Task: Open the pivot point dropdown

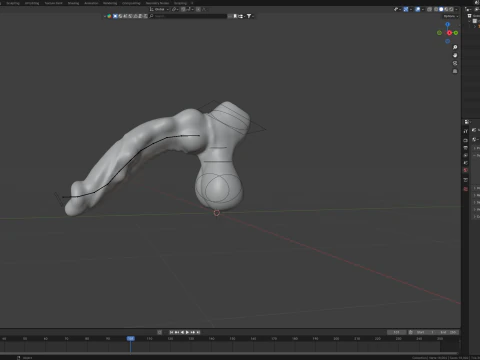Action: [x=175, y=9]
